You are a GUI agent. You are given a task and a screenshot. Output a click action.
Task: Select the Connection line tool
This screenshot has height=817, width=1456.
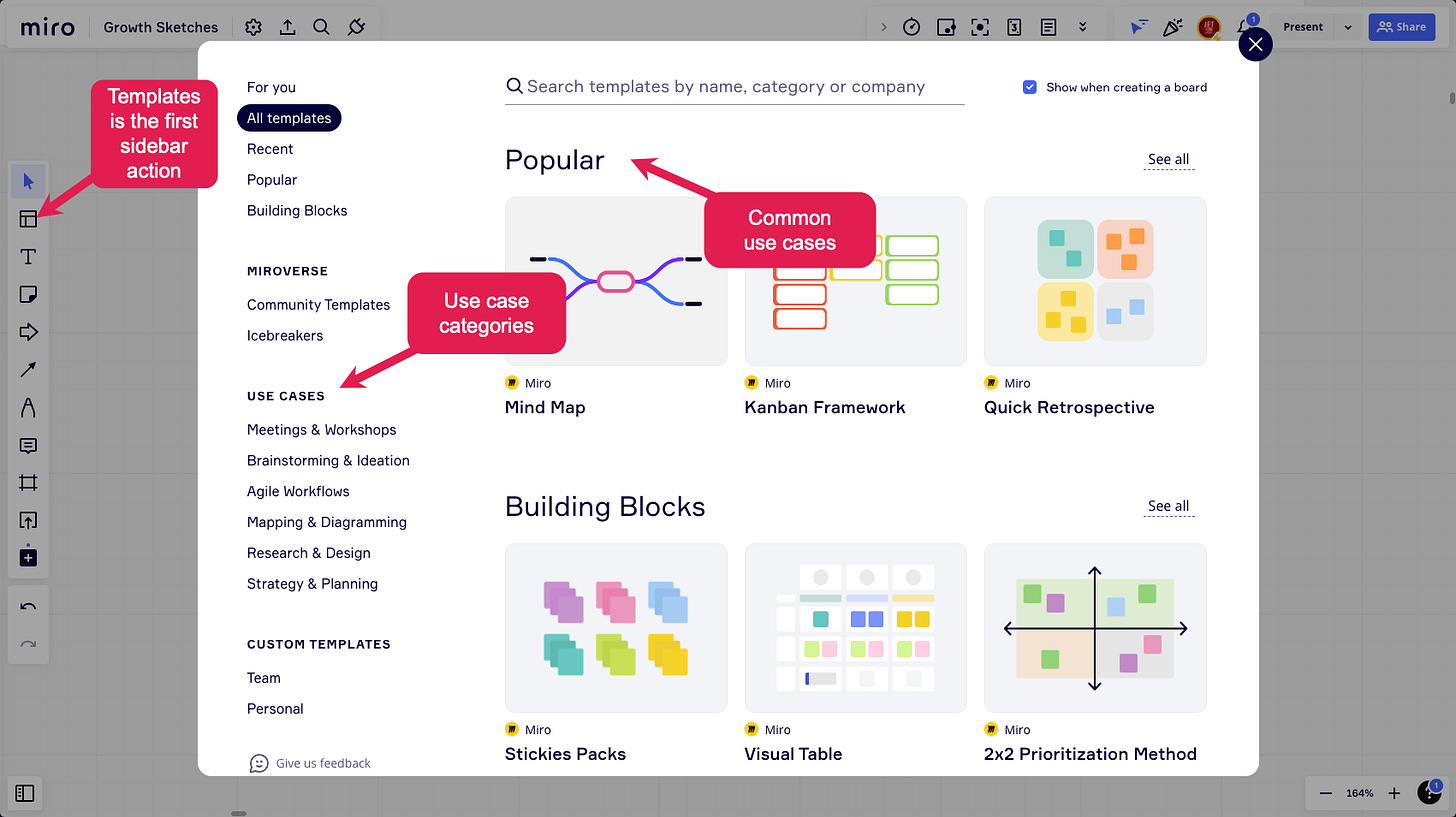tap(28, 370)
